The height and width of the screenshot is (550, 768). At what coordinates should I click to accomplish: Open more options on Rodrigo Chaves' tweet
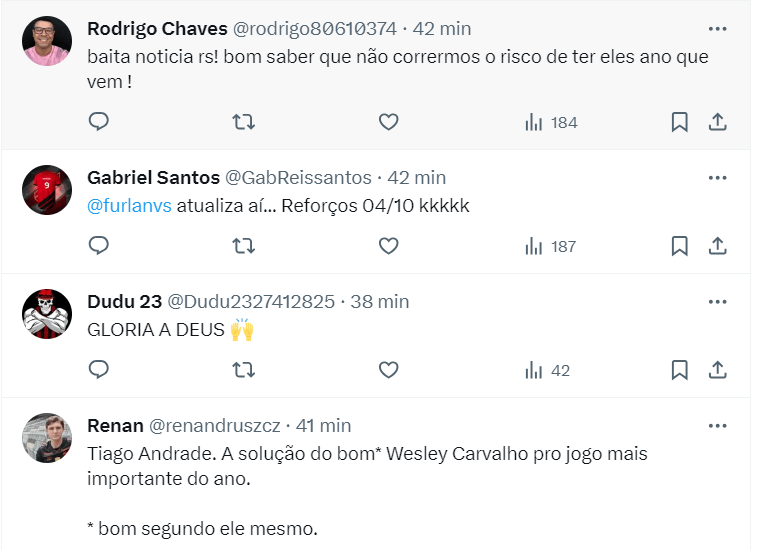pyautogui.click(x=717, y=29)
